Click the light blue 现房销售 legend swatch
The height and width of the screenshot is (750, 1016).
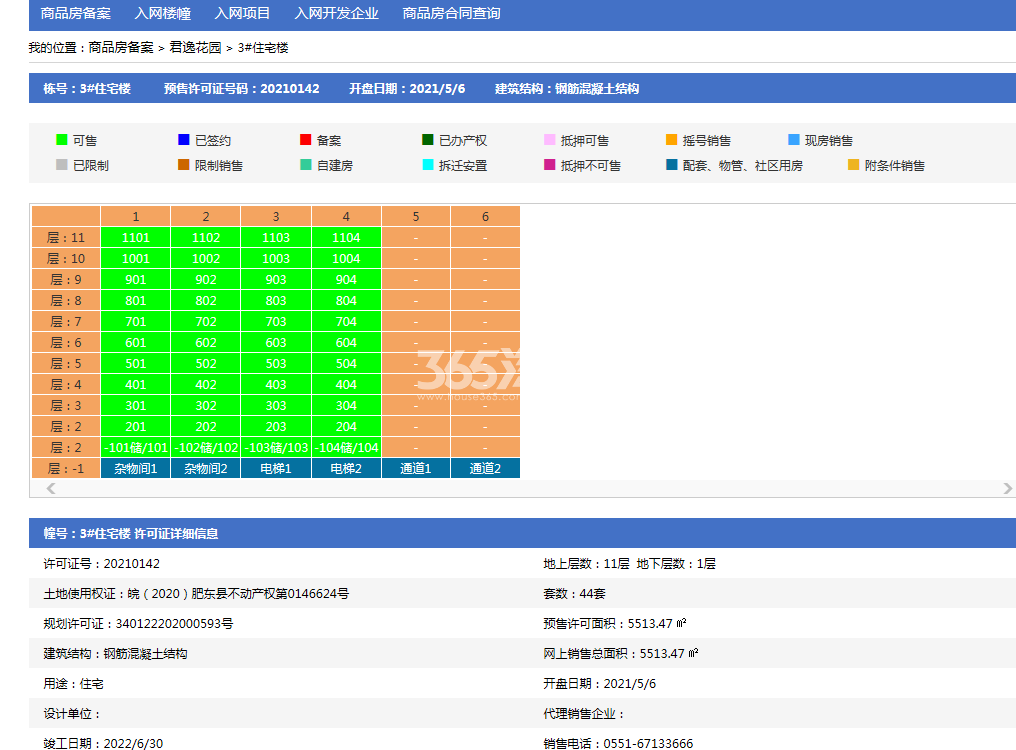click(x=794, y=139)
